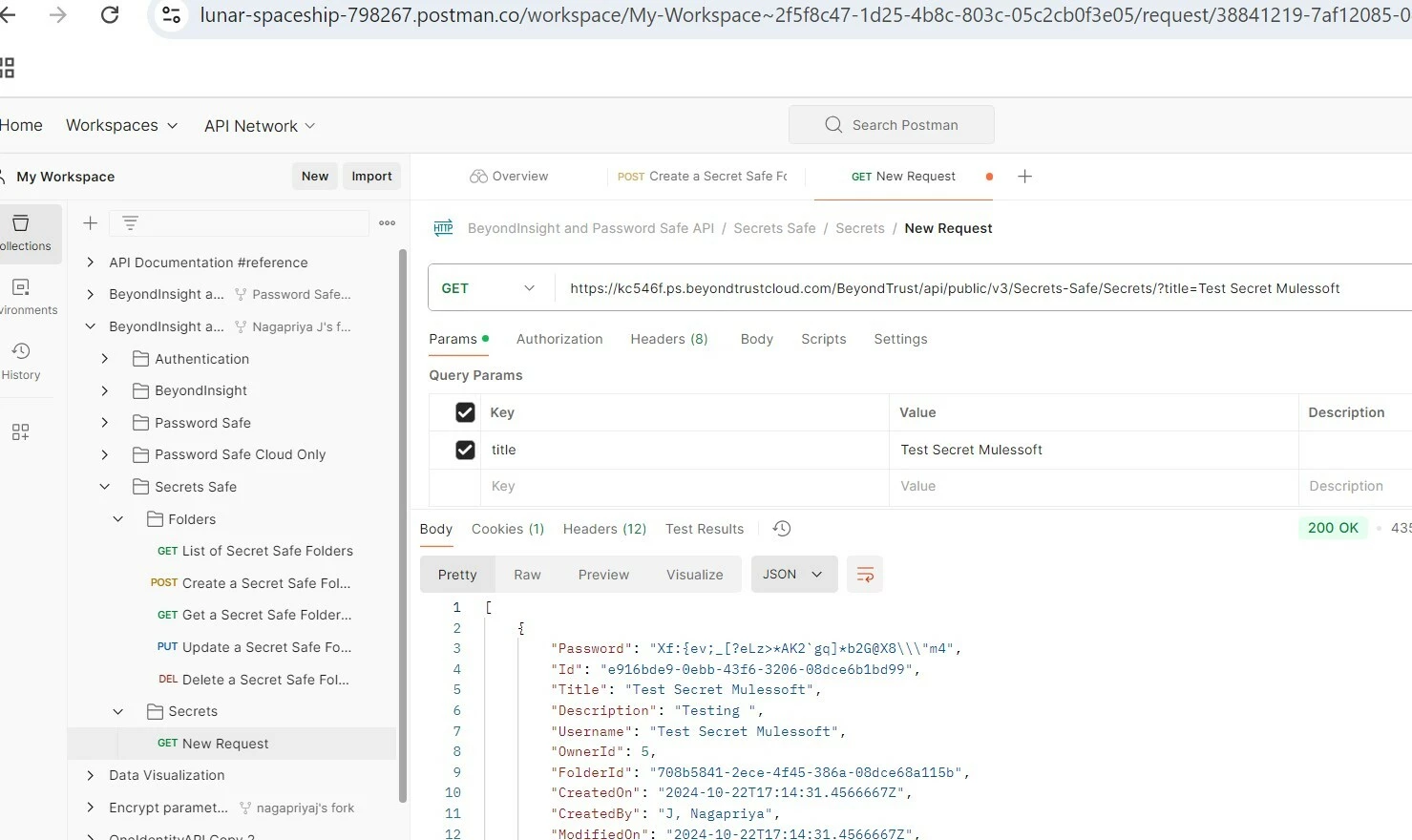Open site information icon in address bar
Screen dimensions: 1412x840
[x=172, y=14]
